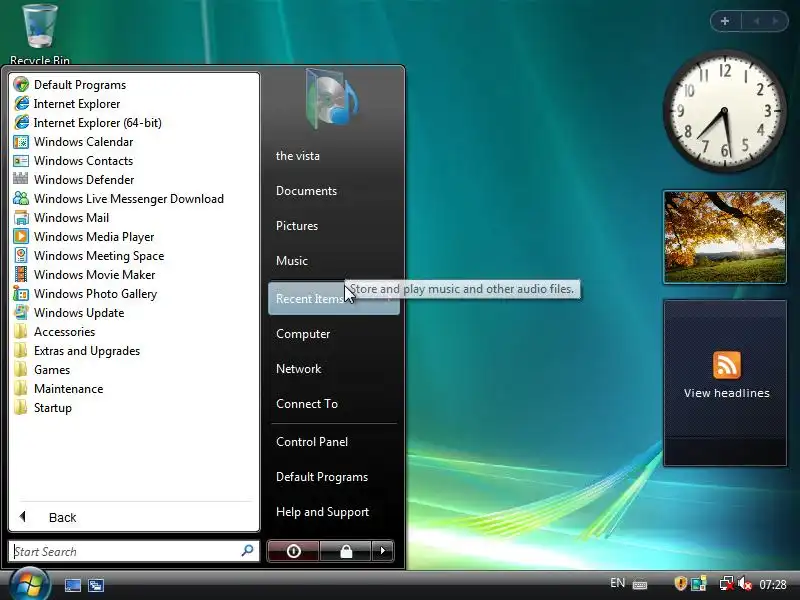This screenshot has height=600, width=800.
Task: Open Control Panel from start menu
Action: point(334,442)
